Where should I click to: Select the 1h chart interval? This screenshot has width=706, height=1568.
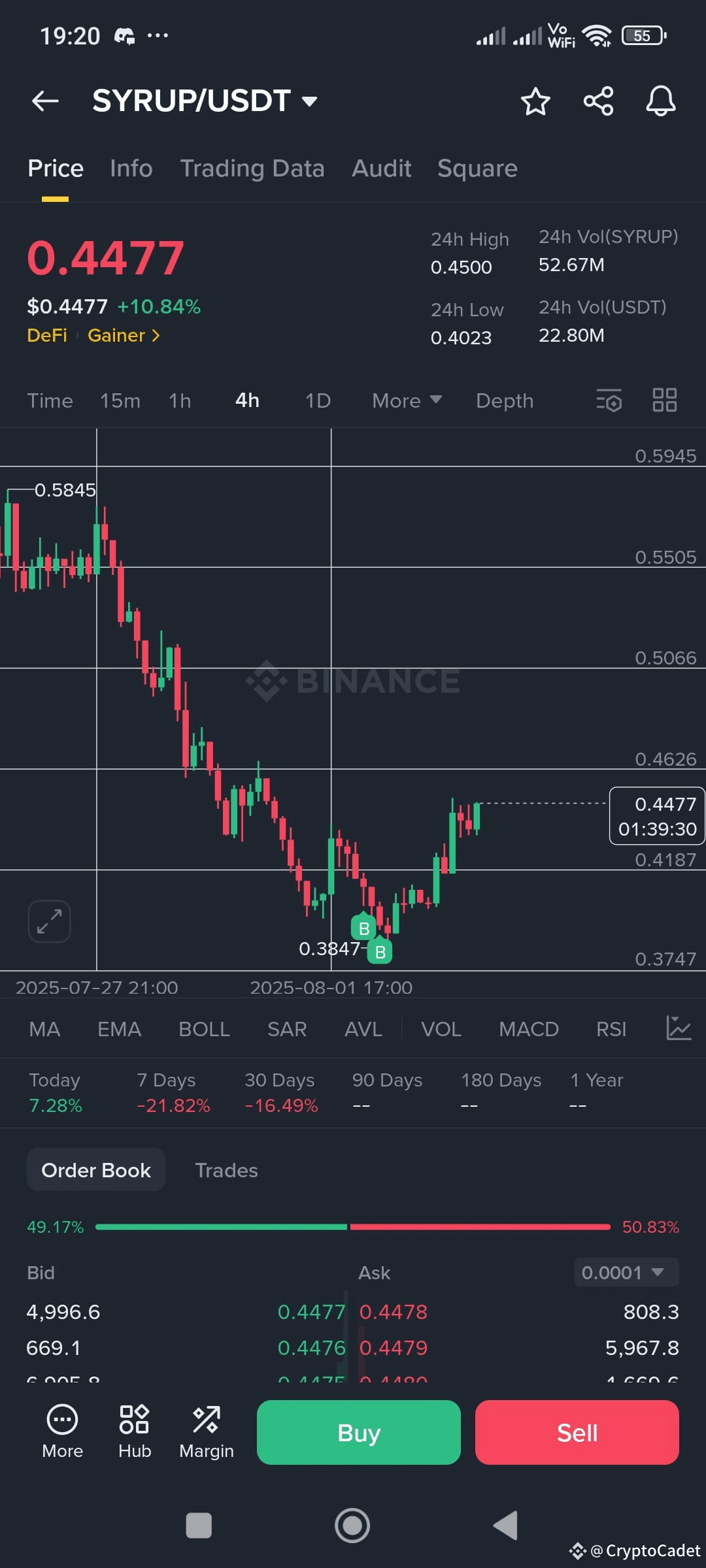(x=180, y=400)
